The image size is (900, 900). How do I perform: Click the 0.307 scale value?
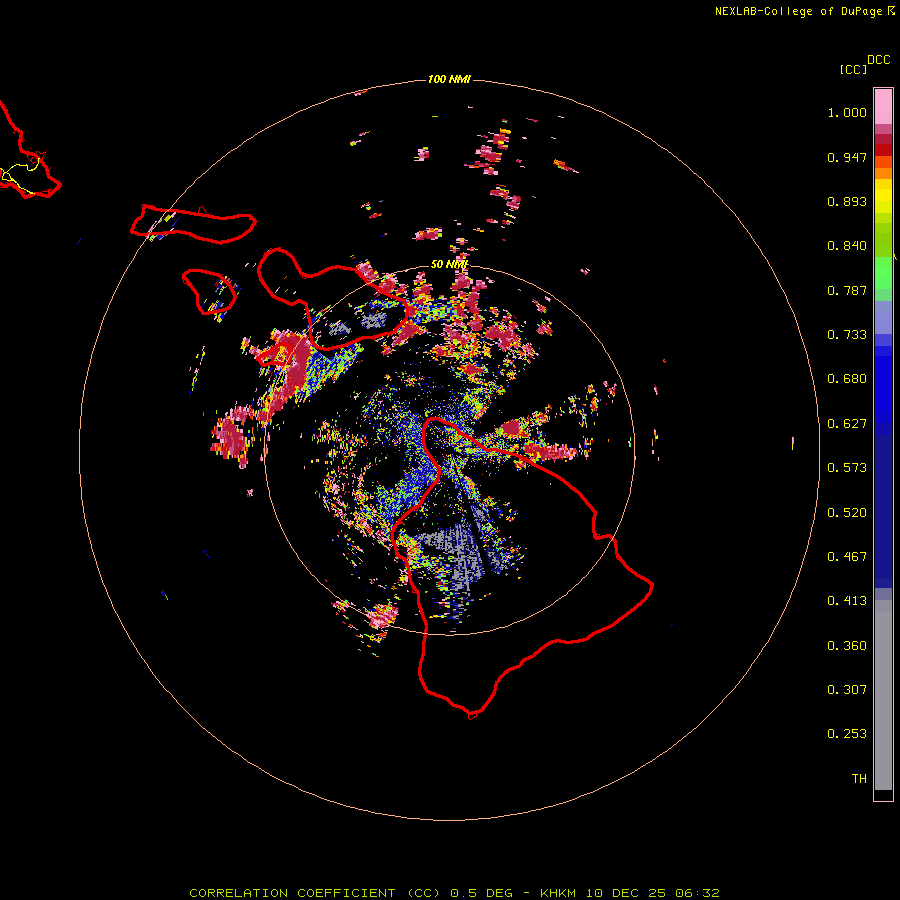tap(847, 690)
